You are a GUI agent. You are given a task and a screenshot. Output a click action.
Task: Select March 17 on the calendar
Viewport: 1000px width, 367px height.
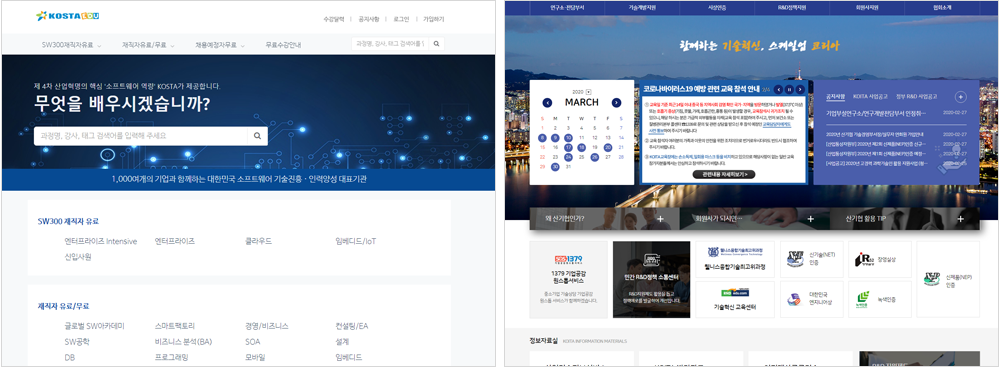tap(568, 147)
